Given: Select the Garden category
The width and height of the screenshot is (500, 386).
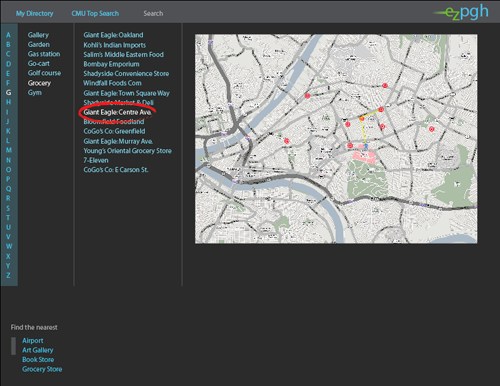Looking at the screenshot, I should (x=39, y=45).
